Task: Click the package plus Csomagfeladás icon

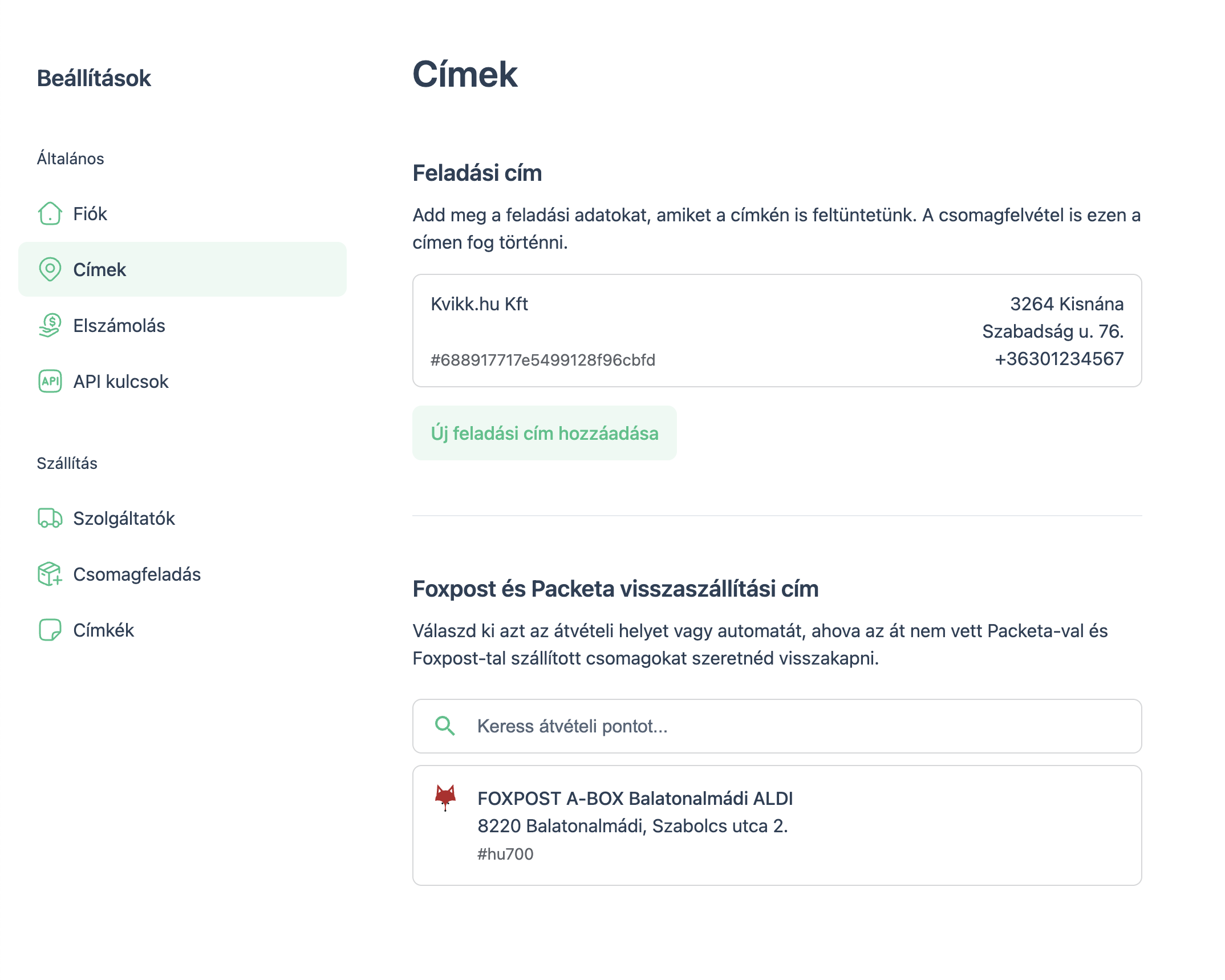Action: click(x=50, y=574)
